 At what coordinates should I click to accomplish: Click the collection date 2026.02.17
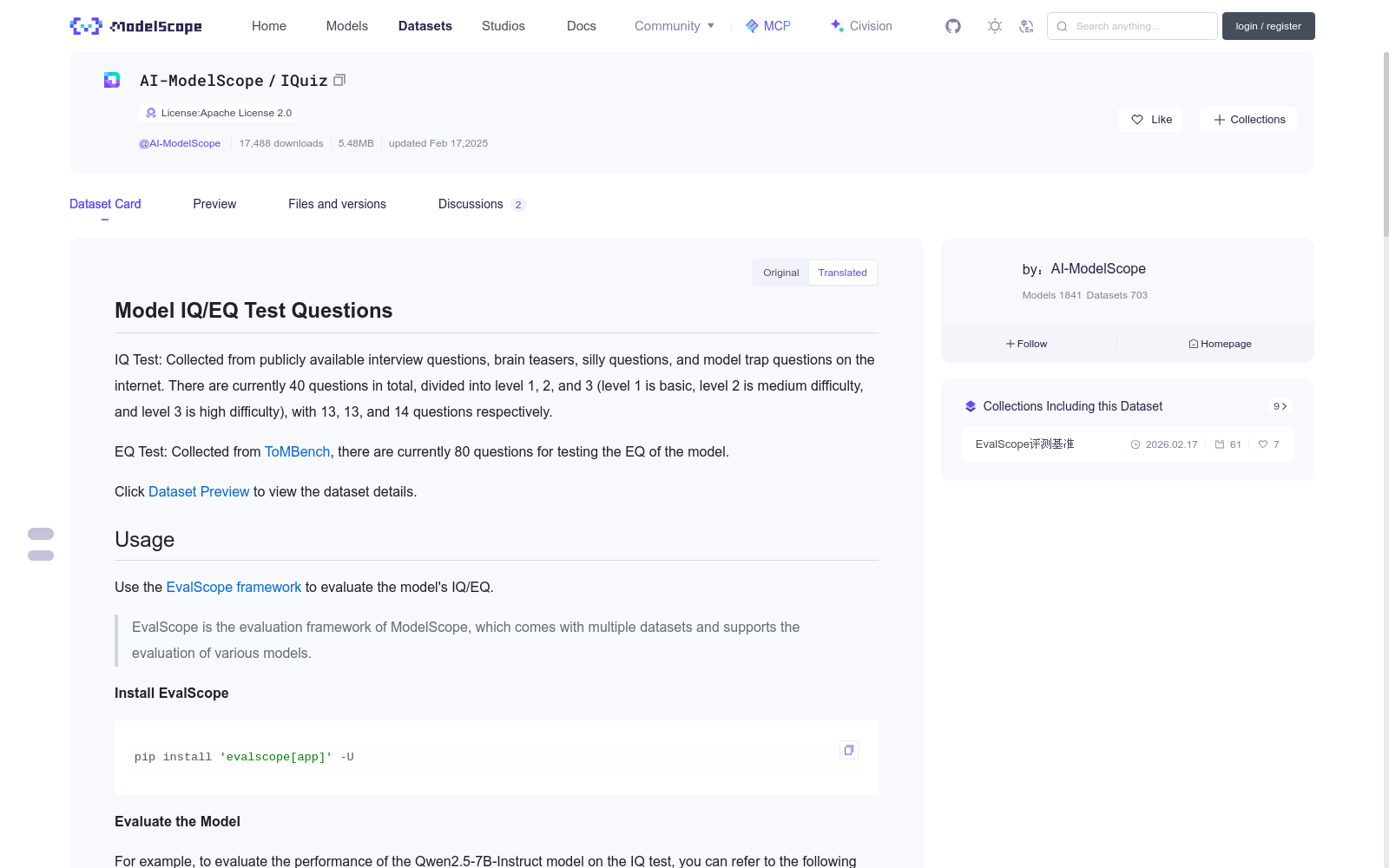coord(1164,444)
